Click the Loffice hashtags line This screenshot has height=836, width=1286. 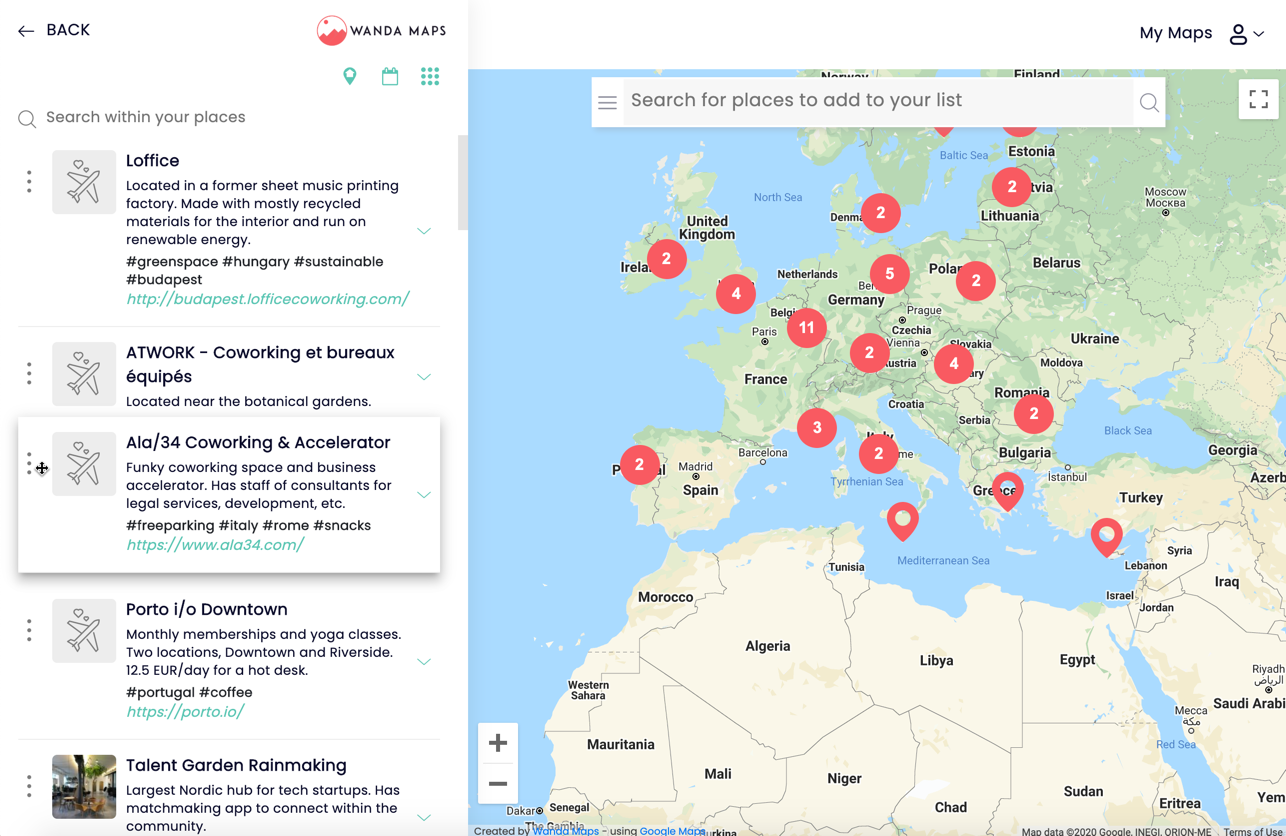coord(255,271)
